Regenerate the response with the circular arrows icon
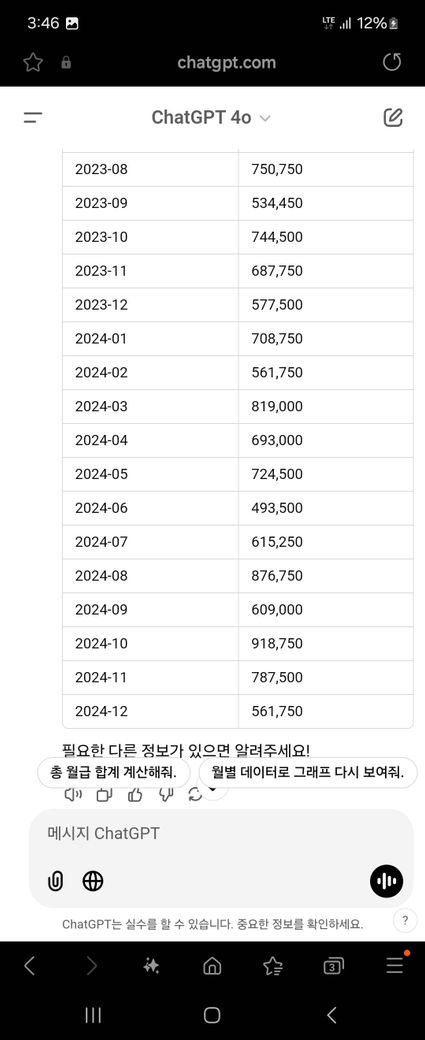Viewport: 425px width, 1040px height. tap(195, 794)
